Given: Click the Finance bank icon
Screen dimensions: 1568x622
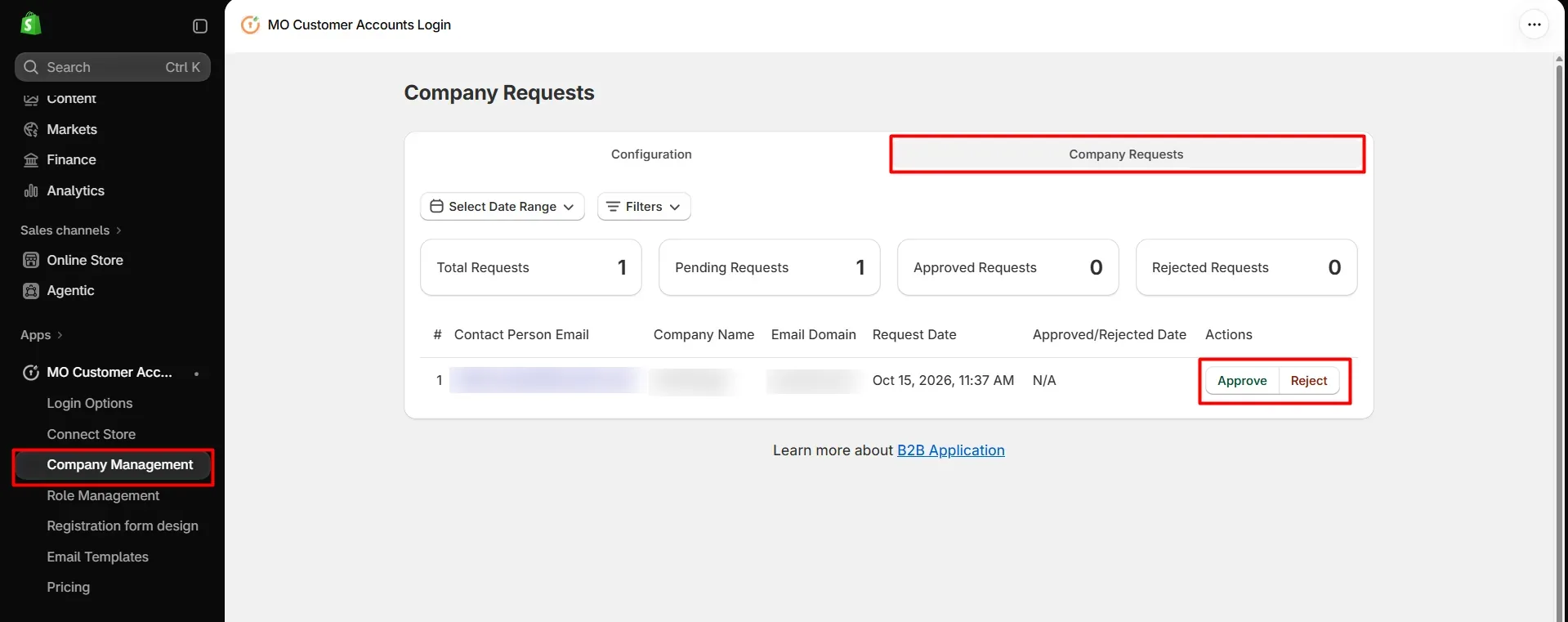Looking at the screenshot, I should point(31,159).
